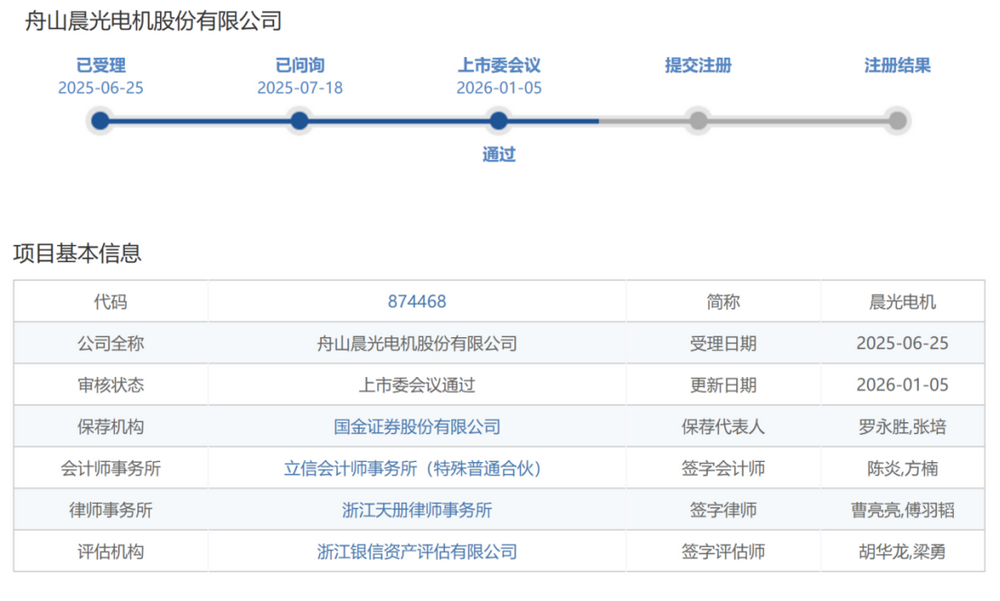Select the 晨光电机 abbreviation cell
The height and width of the screenshot is (601, 1000).
tap(903, 300)
